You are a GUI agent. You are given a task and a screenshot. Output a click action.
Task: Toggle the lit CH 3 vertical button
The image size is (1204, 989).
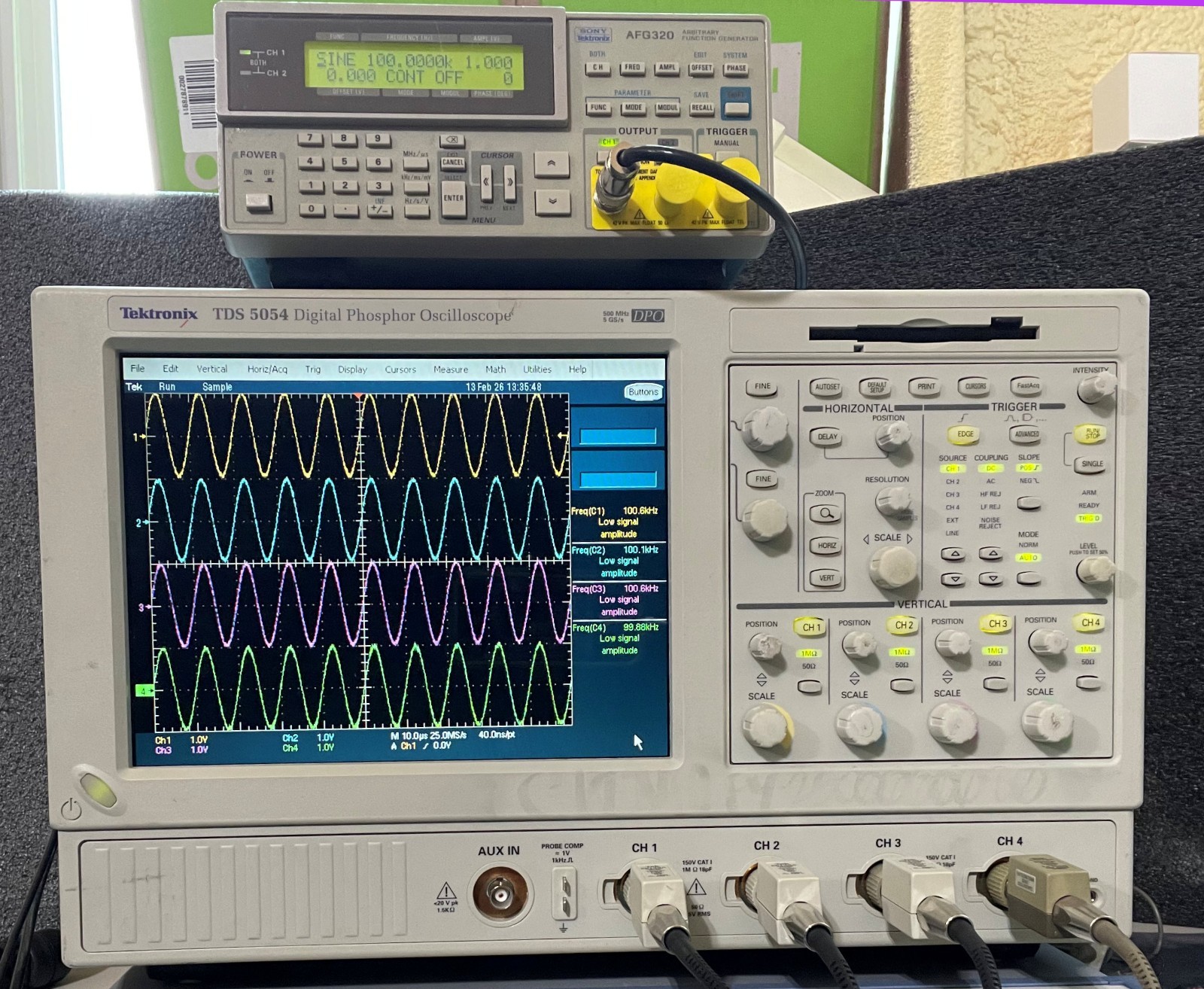pos(997,624)
